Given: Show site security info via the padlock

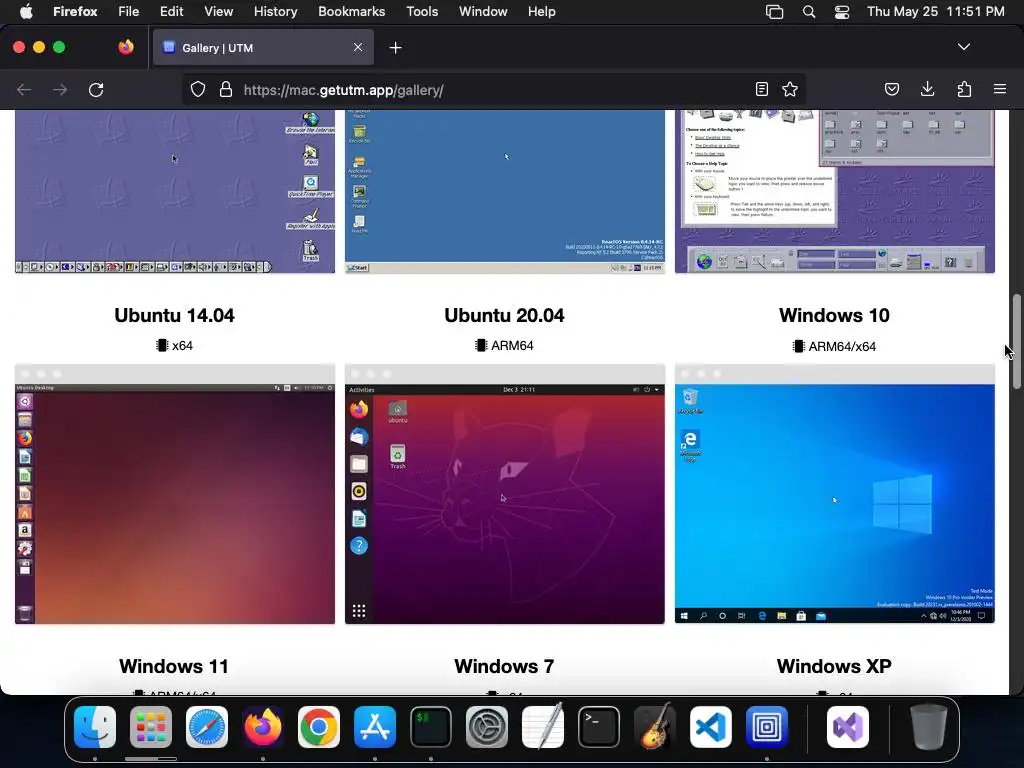Looking at the screenshot, I should click(x=226, y=89).
